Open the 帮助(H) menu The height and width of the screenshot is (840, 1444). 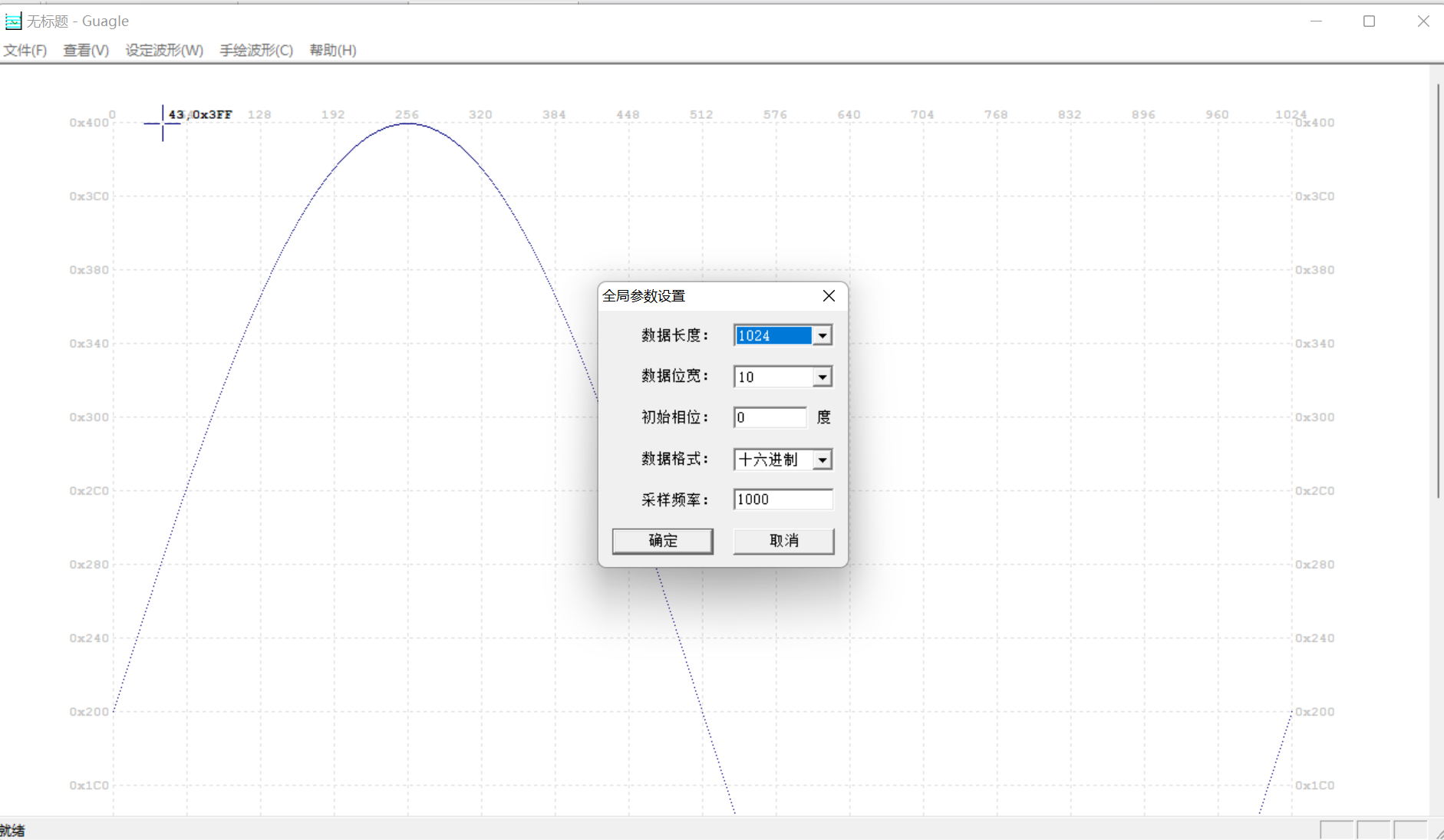click(x=333, y=50)
